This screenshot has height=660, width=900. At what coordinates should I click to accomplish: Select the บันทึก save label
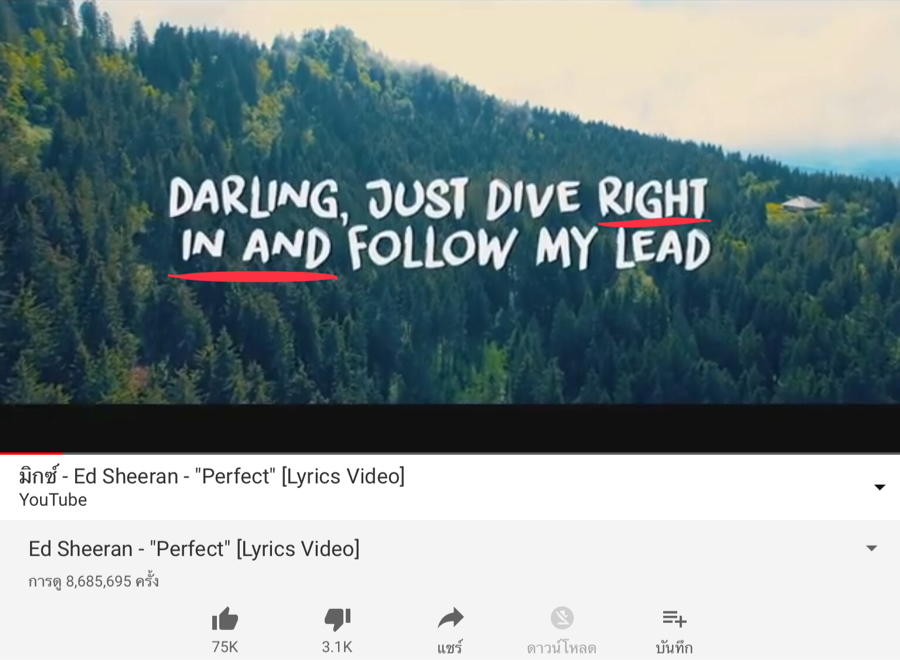tap(674, 648)
